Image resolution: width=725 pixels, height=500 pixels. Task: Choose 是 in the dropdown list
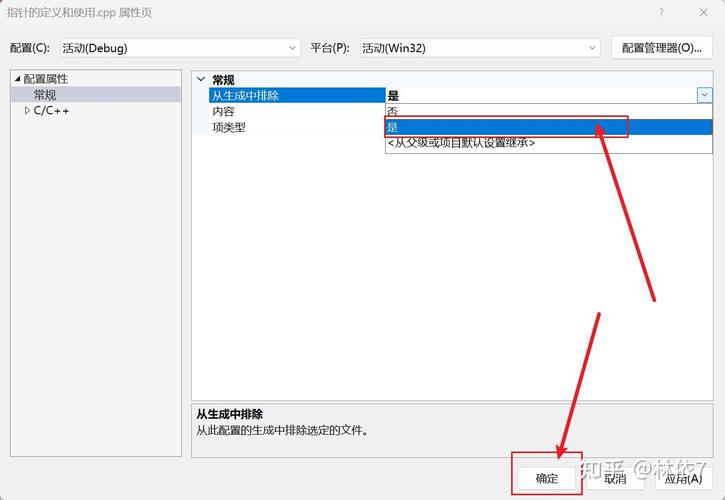point(548,127)
